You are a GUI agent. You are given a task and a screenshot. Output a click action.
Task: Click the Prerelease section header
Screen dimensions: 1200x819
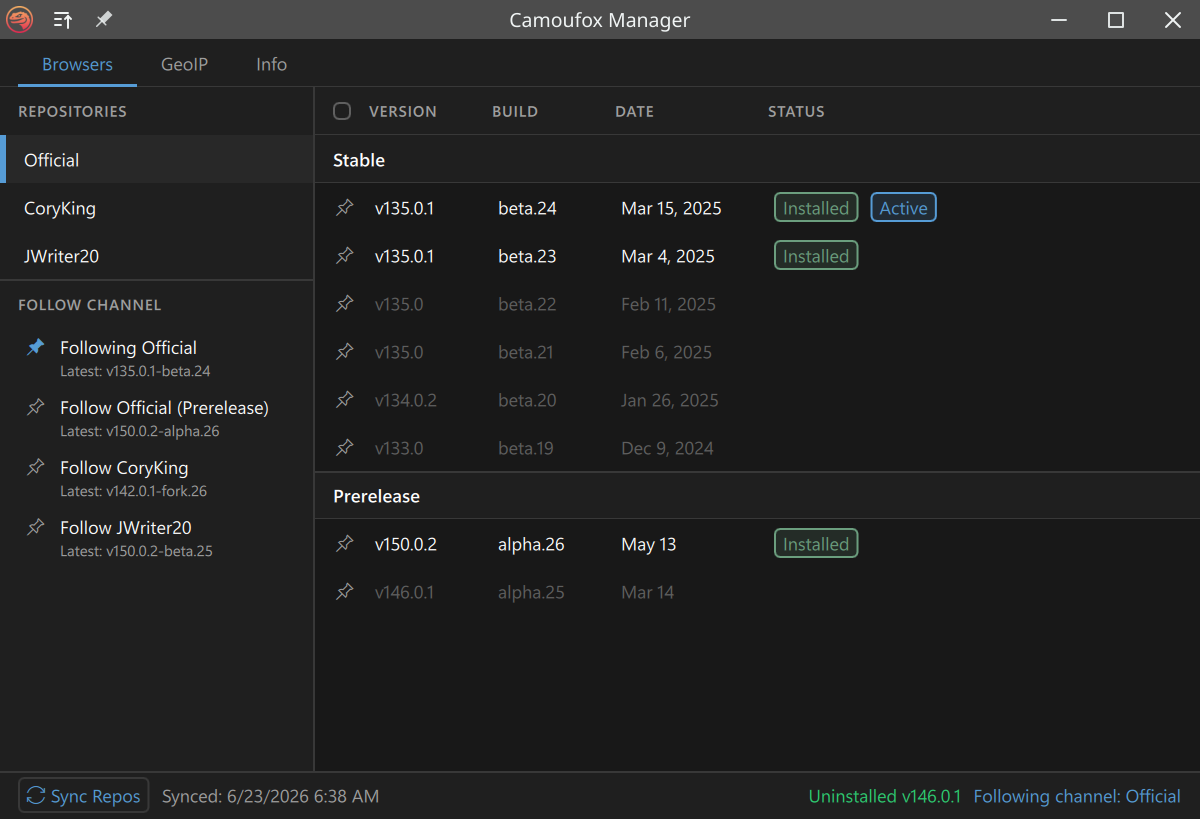[376, 496]
